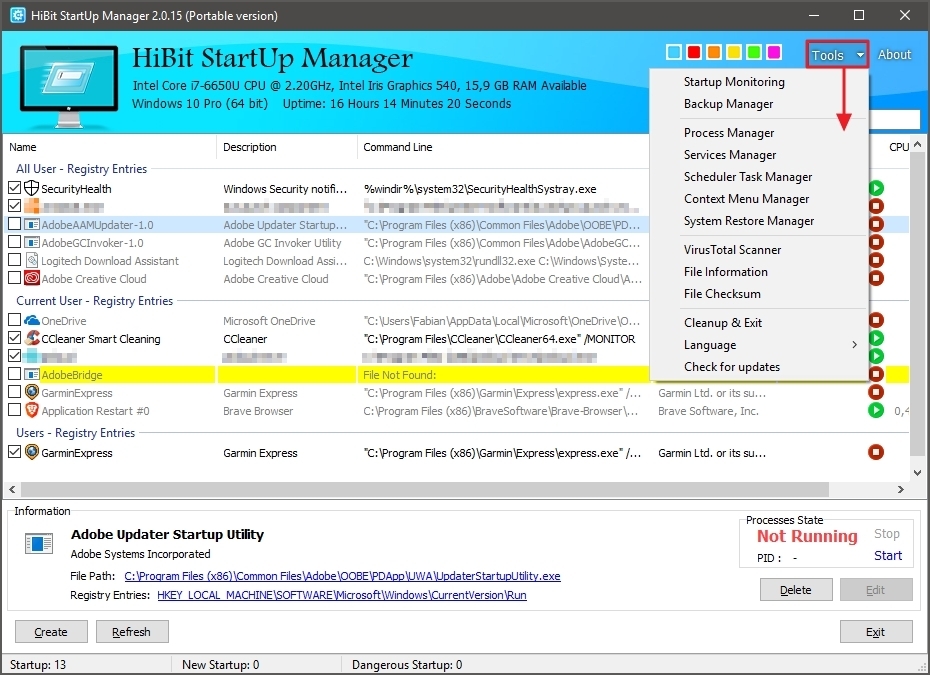Click the AdobeAAMUpdater-1.0 program icon

click(31, 225)
